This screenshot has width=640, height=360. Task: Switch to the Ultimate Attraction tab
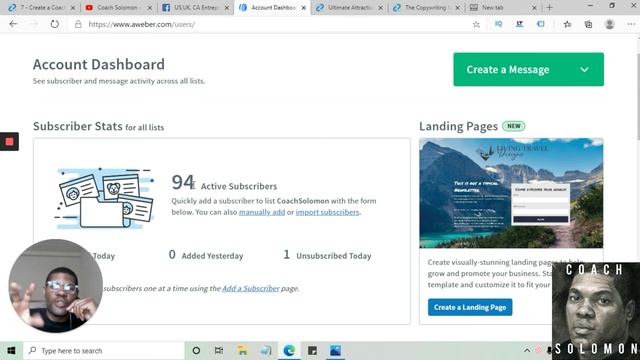tap(348, 8)
